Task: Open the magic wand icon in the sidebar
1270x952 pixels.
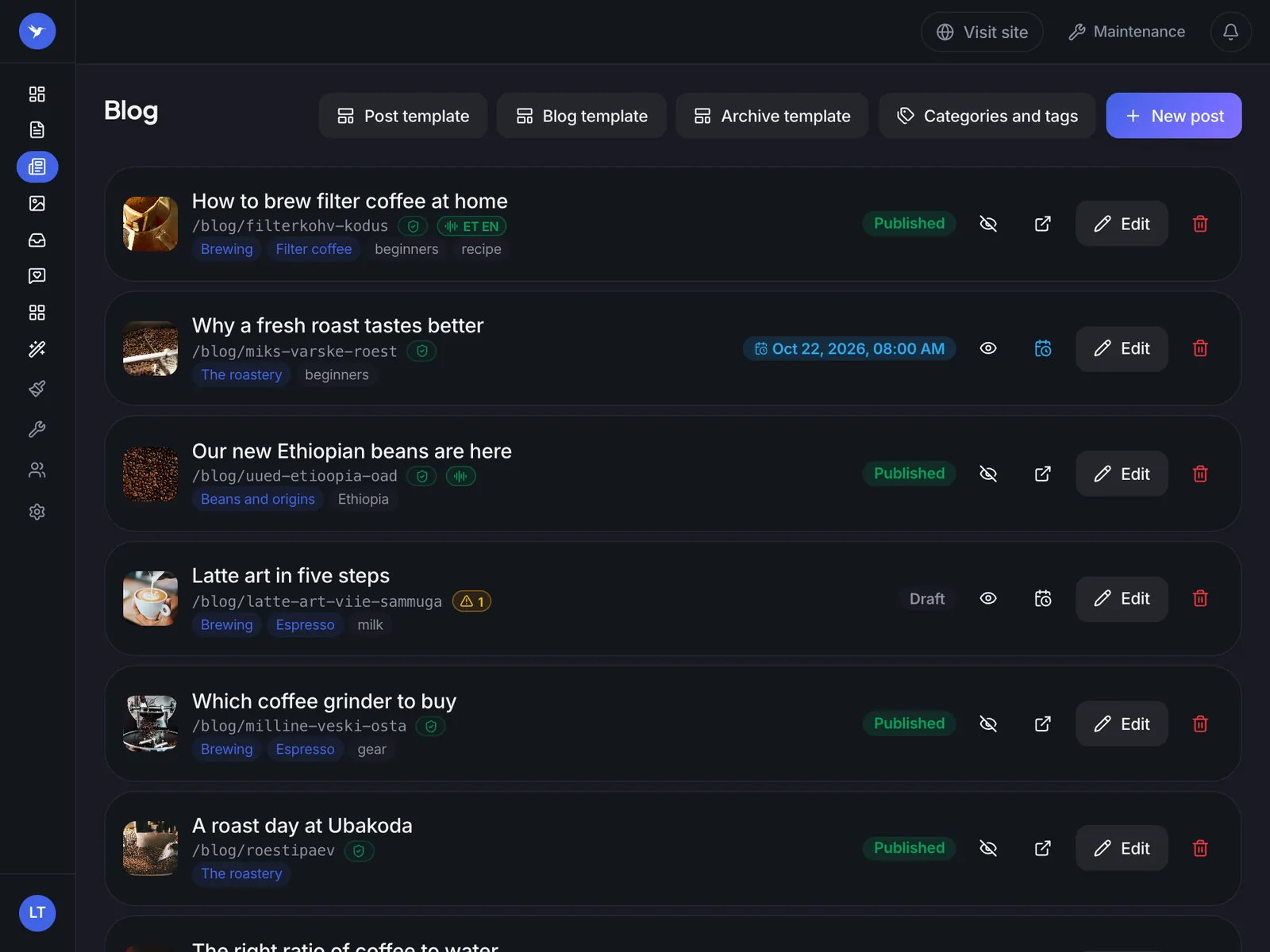Action: 37,349
